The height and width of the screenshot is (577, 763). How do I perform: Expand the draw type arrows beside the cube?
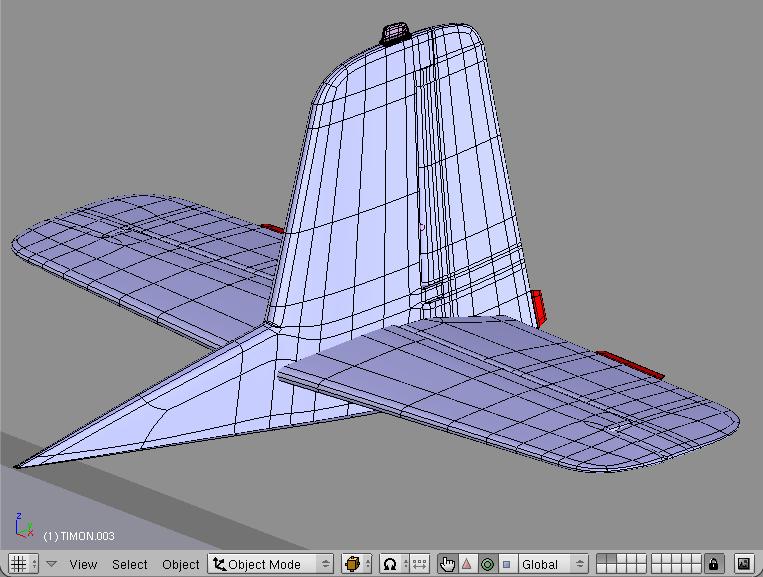click(368, 564)
